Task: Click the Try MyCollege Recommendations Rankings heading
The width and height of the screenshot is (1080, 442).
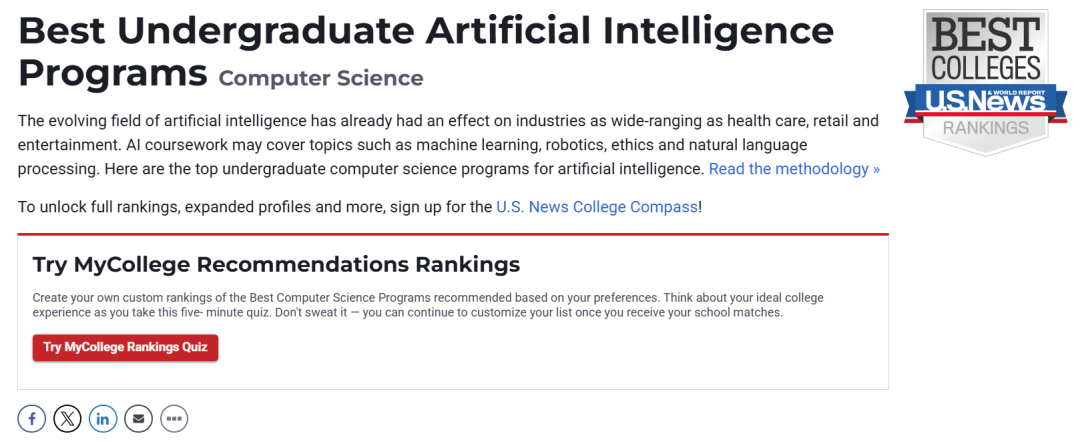Action: pos(276,264)
